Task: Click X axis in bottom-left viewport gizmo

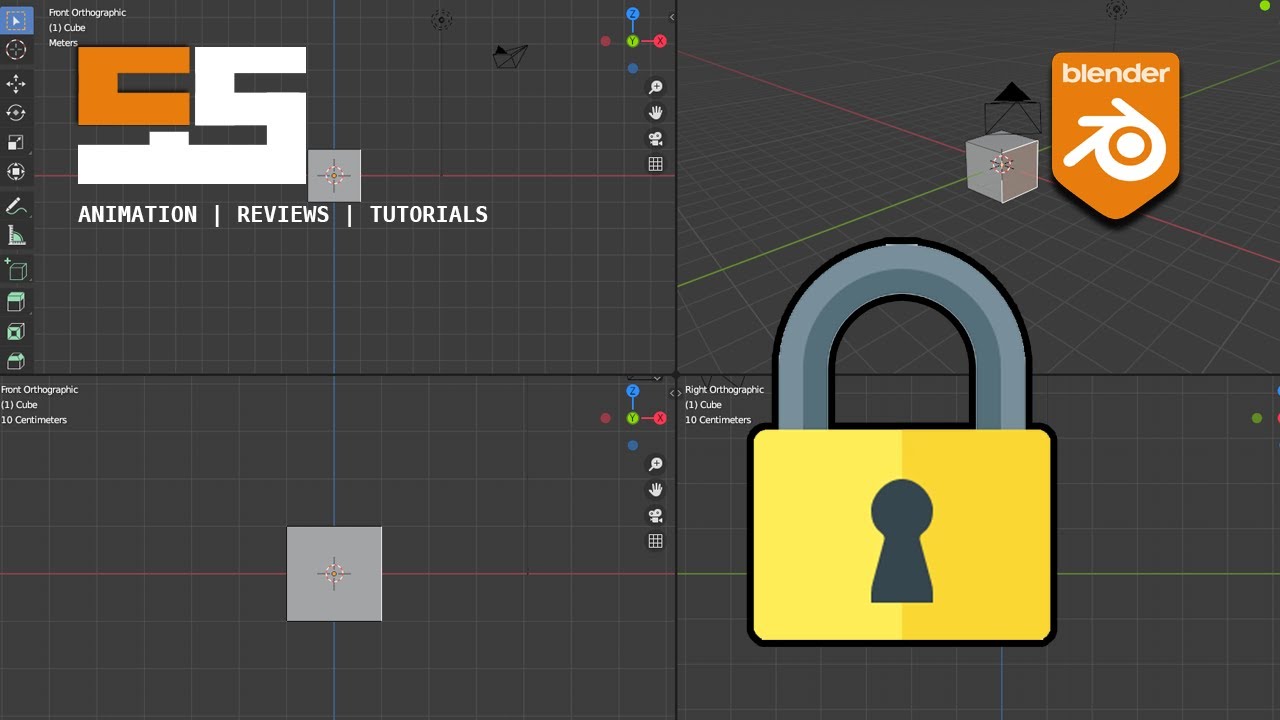Action: point(660,418)
